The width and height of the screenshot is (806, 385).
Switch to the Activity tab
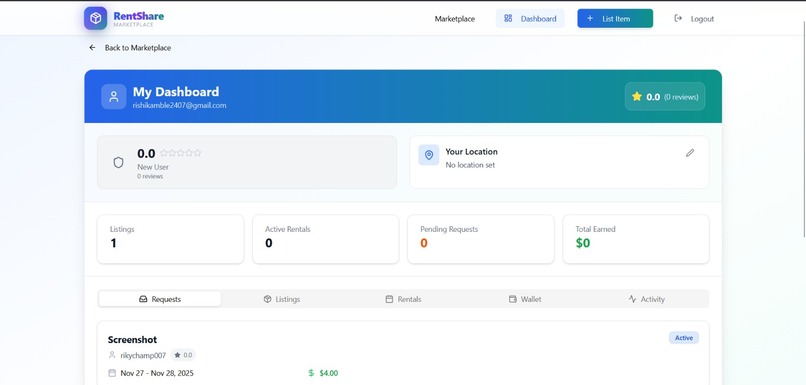(x=647, y=299)
